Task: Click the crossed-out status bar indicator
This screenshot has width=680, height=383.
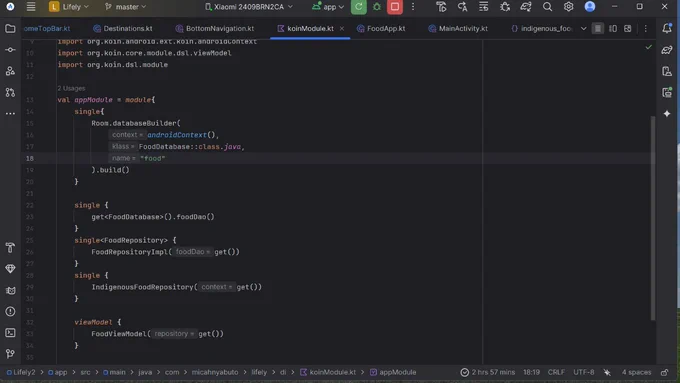Action: pos(607,372)
